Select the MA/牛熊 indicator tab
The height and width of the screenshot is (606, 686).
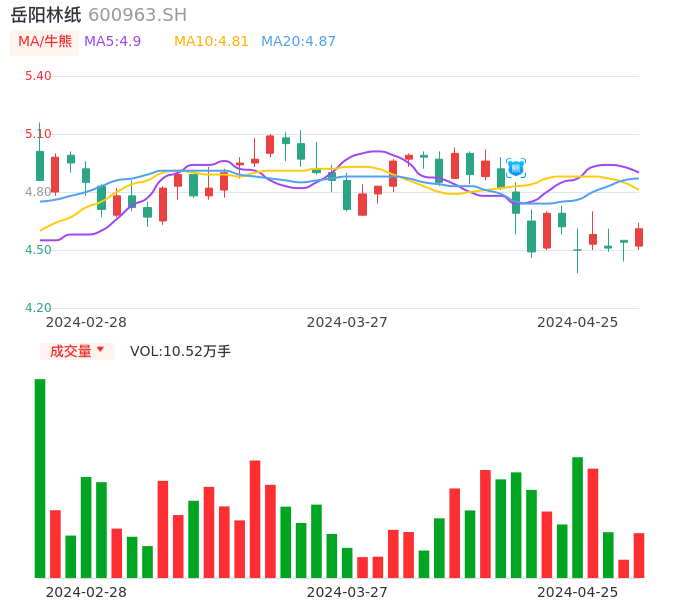coord(44,42)
